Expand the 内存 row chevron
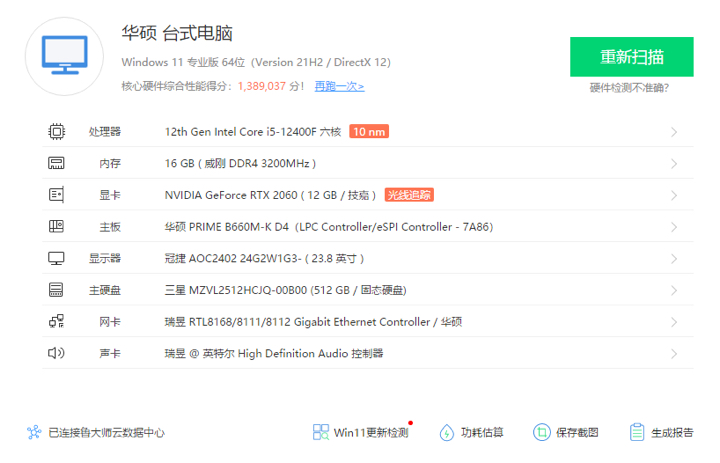The height and width of the screenshot is (463, 720). pyautogui.click(x=674, y=164)
